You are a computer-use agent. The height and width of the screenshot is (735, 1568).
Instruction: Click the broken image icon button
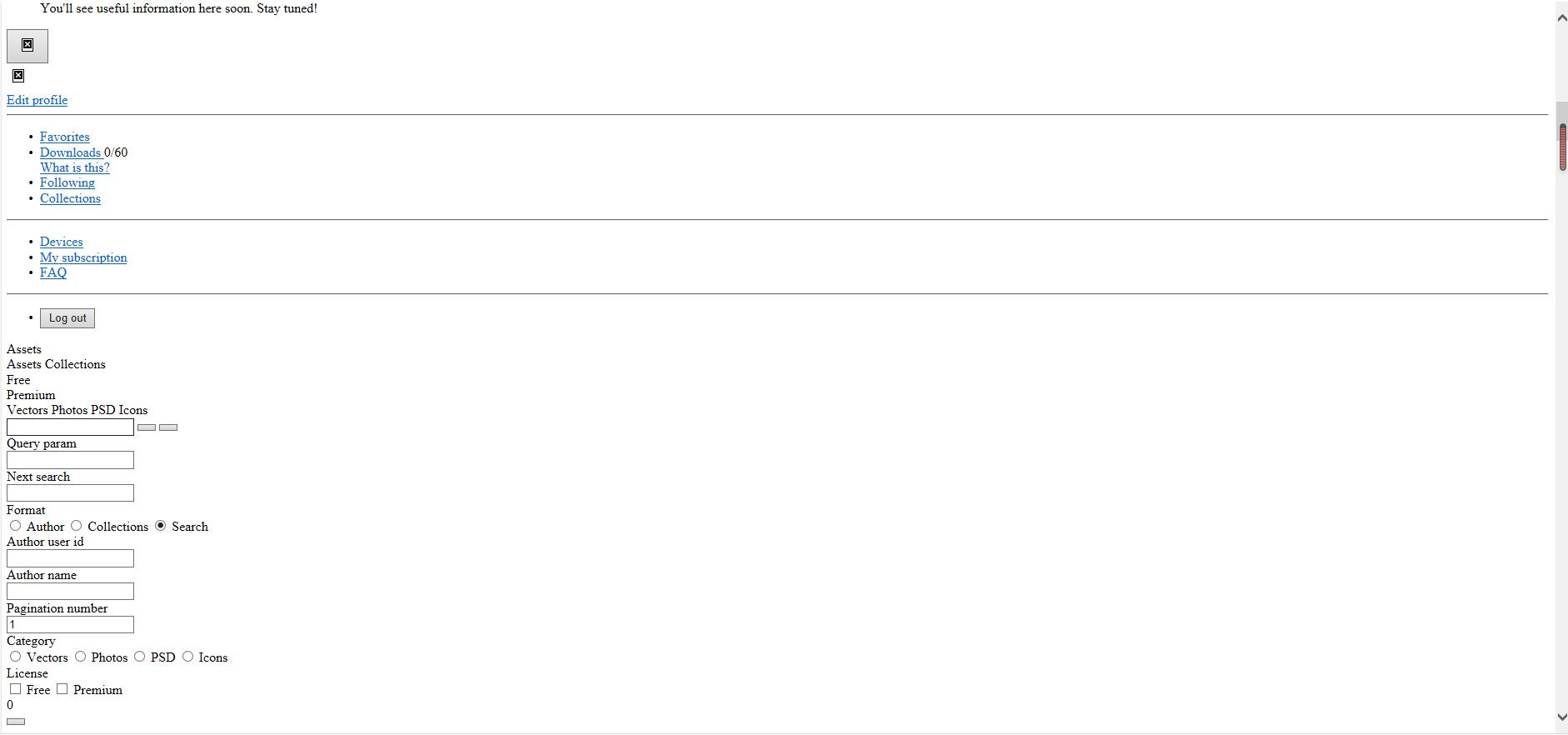click(x=27, y=46)
